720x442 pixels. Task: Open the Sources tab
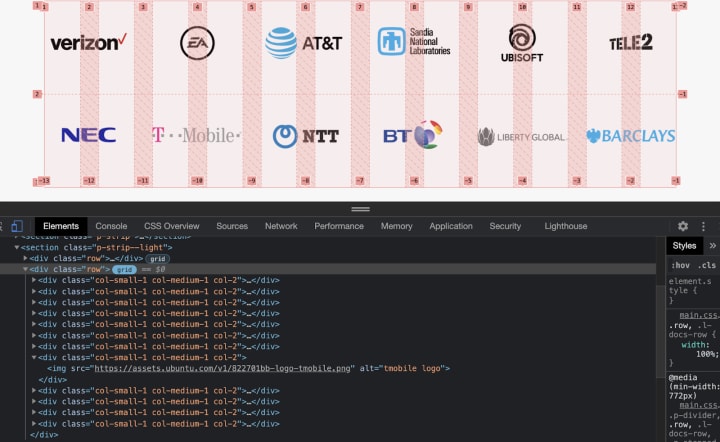pyautogui.click(x=232, y=226)
